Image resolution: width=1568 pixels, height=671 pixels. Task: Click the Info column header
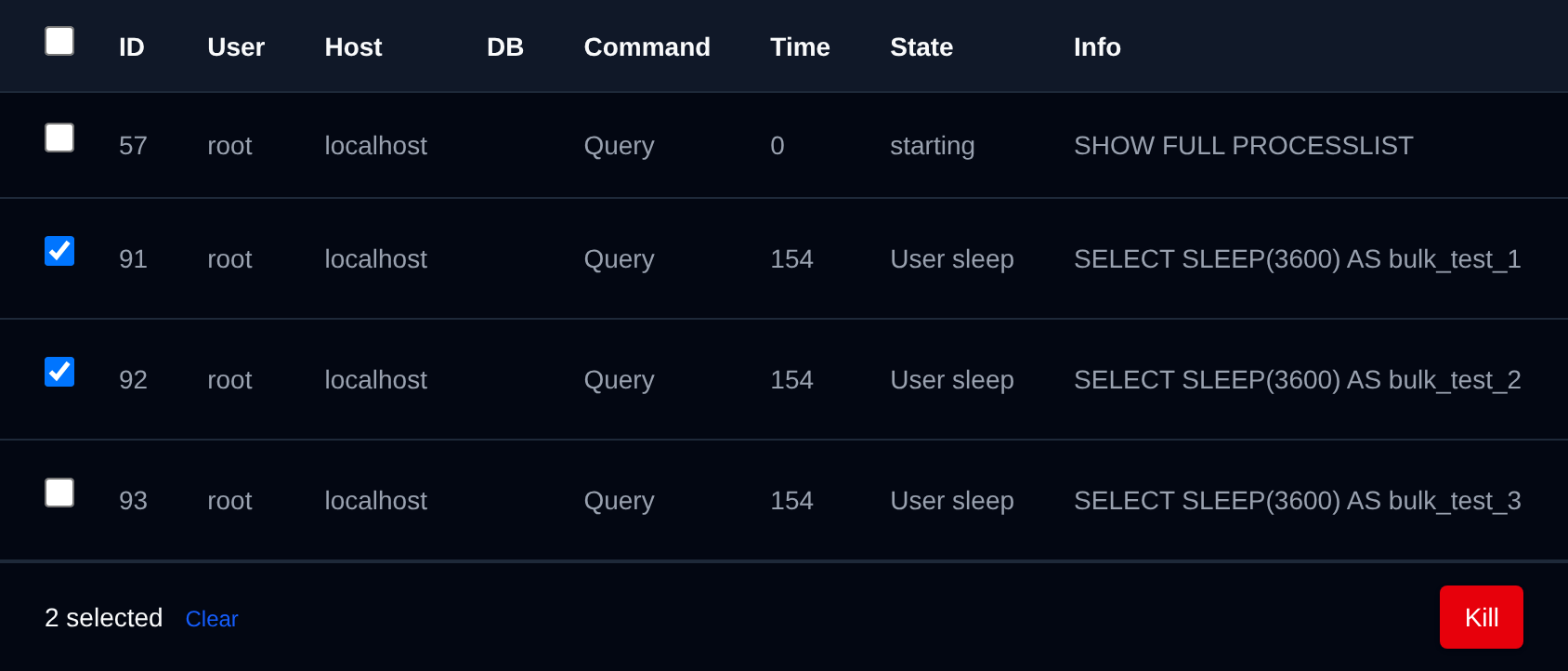tap(1097, 47)
